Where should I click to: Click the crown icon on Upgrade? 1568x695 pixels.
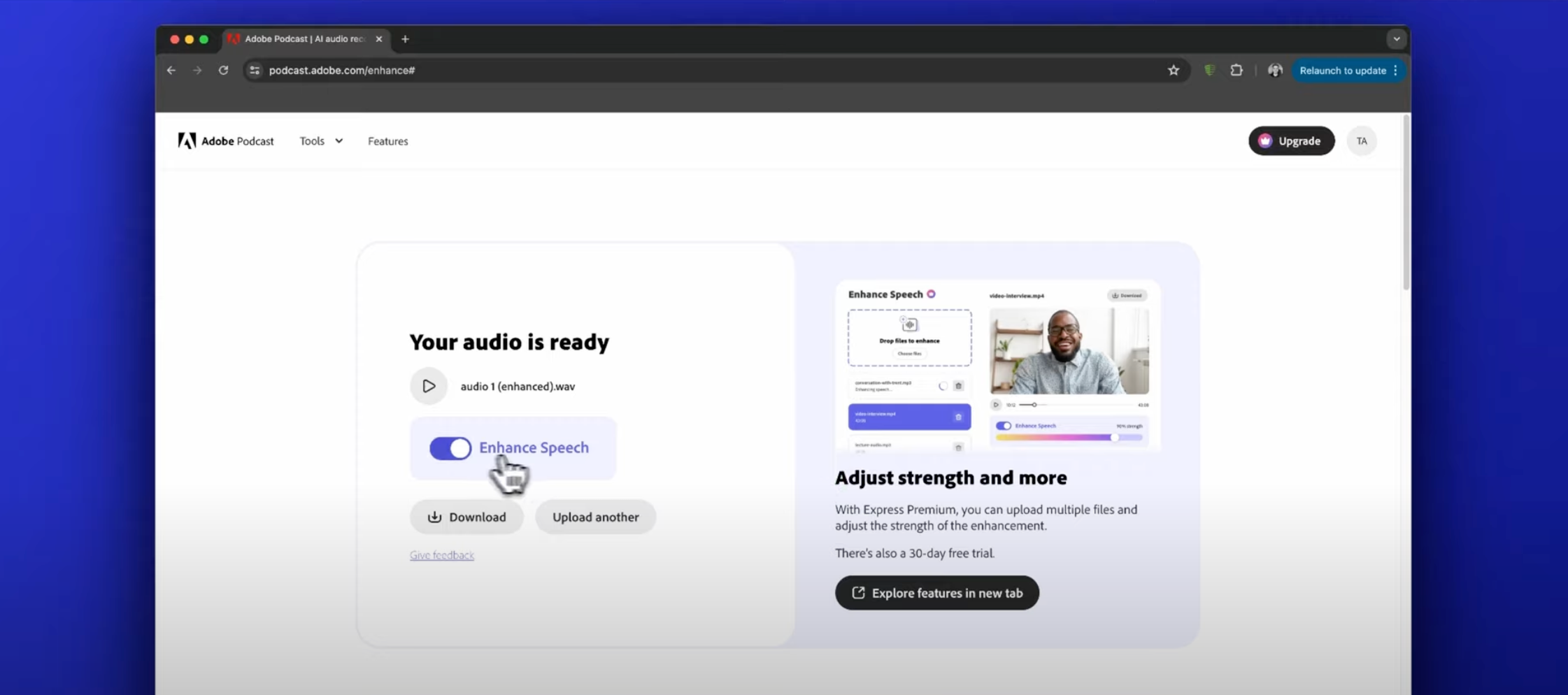[1265, 141]
